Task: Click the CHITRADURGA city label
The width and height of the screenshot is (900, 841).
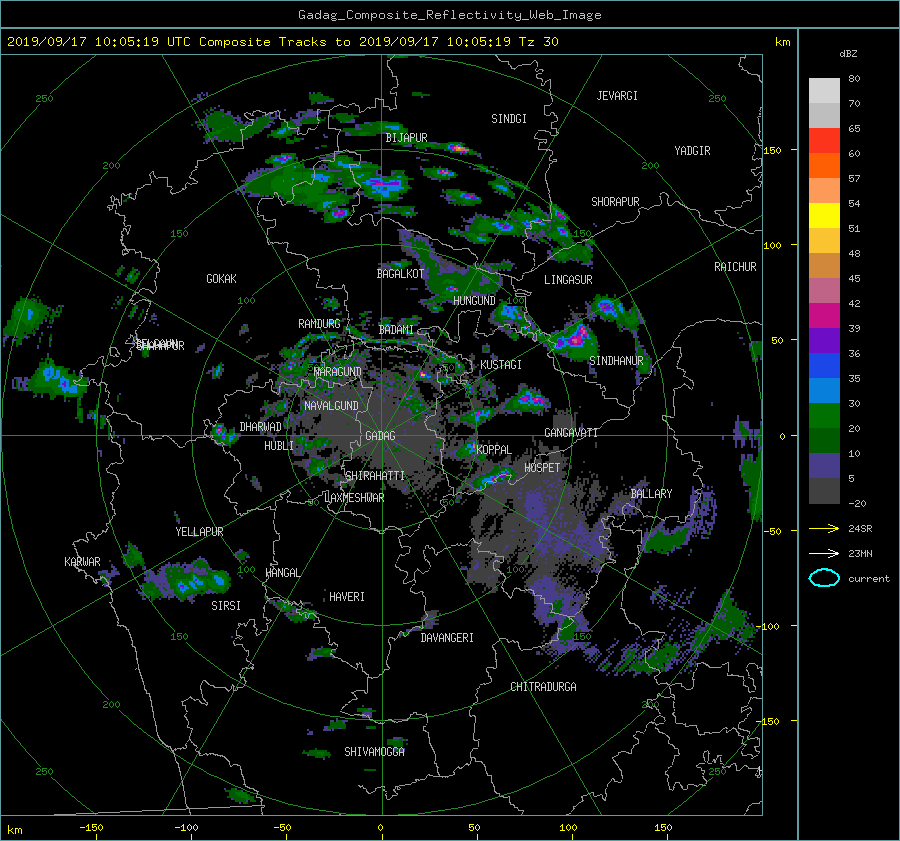Action: point(543,687)
